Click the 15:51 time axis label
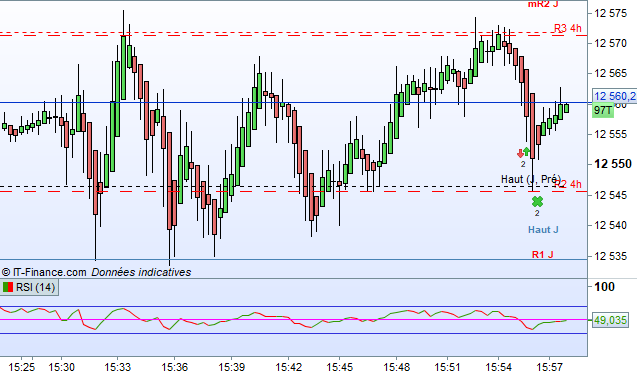The image size is (637, 374). [447, 367]
